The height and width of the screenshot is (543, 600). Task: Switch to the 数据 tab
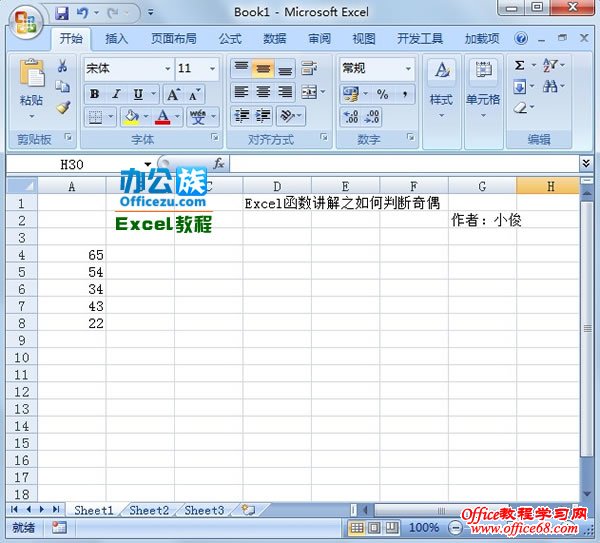tap(275, 39)
